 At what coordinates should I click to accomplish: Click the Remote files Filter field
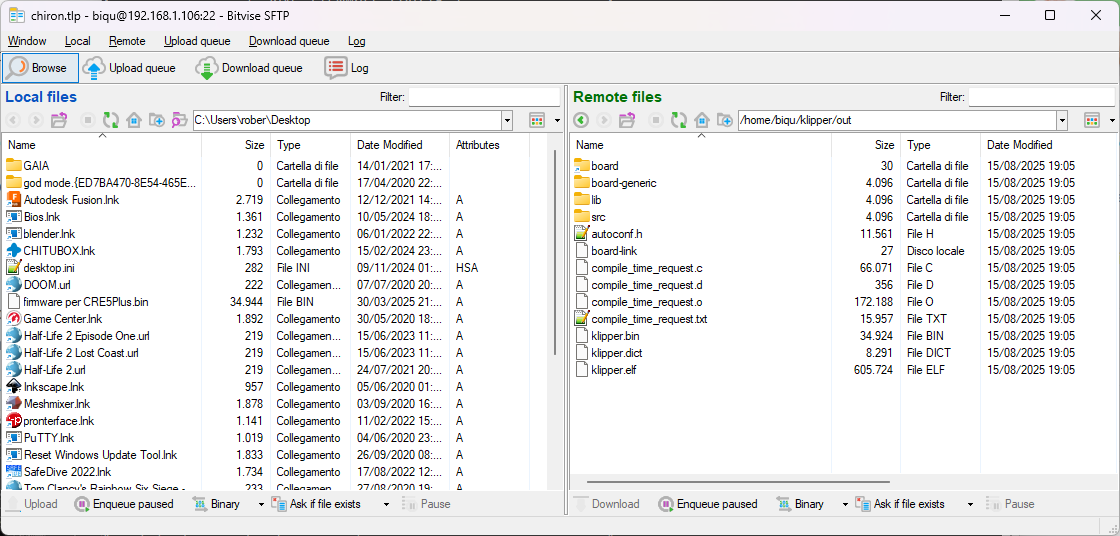click(1041, 97)
